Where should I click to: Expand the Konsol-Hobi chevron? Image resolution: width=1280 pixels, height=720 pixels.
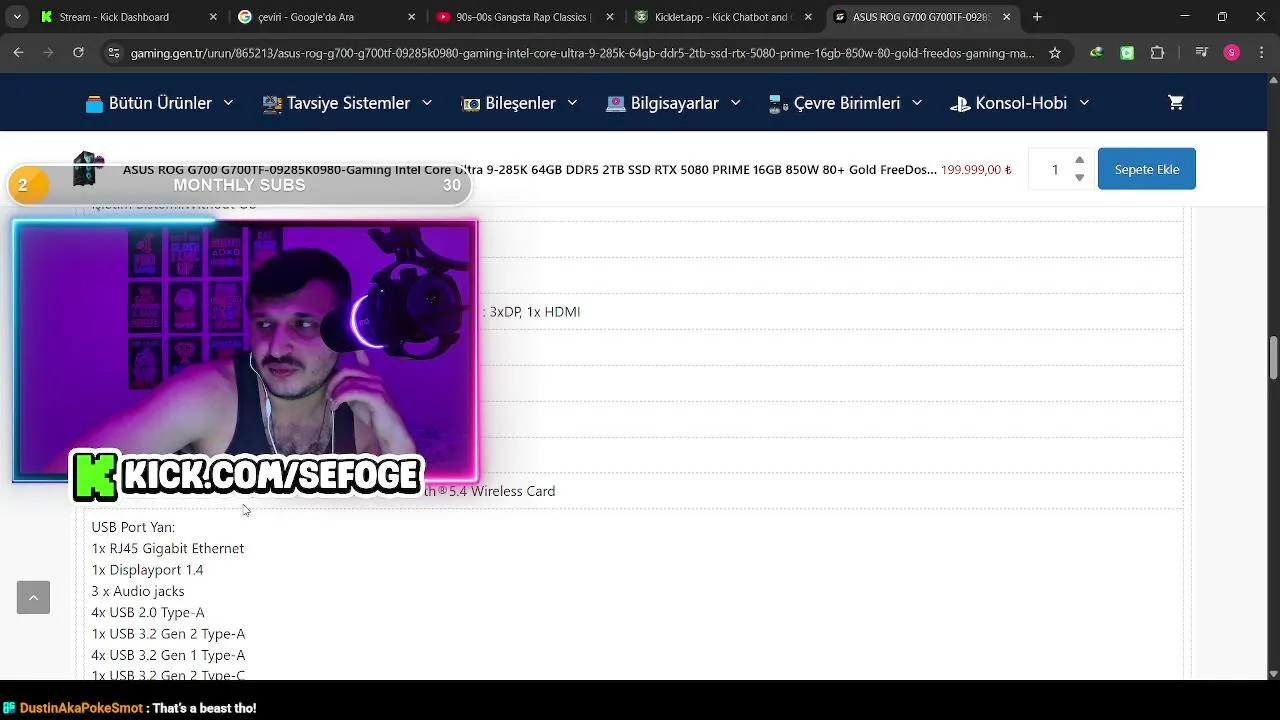coord(1084,103)
